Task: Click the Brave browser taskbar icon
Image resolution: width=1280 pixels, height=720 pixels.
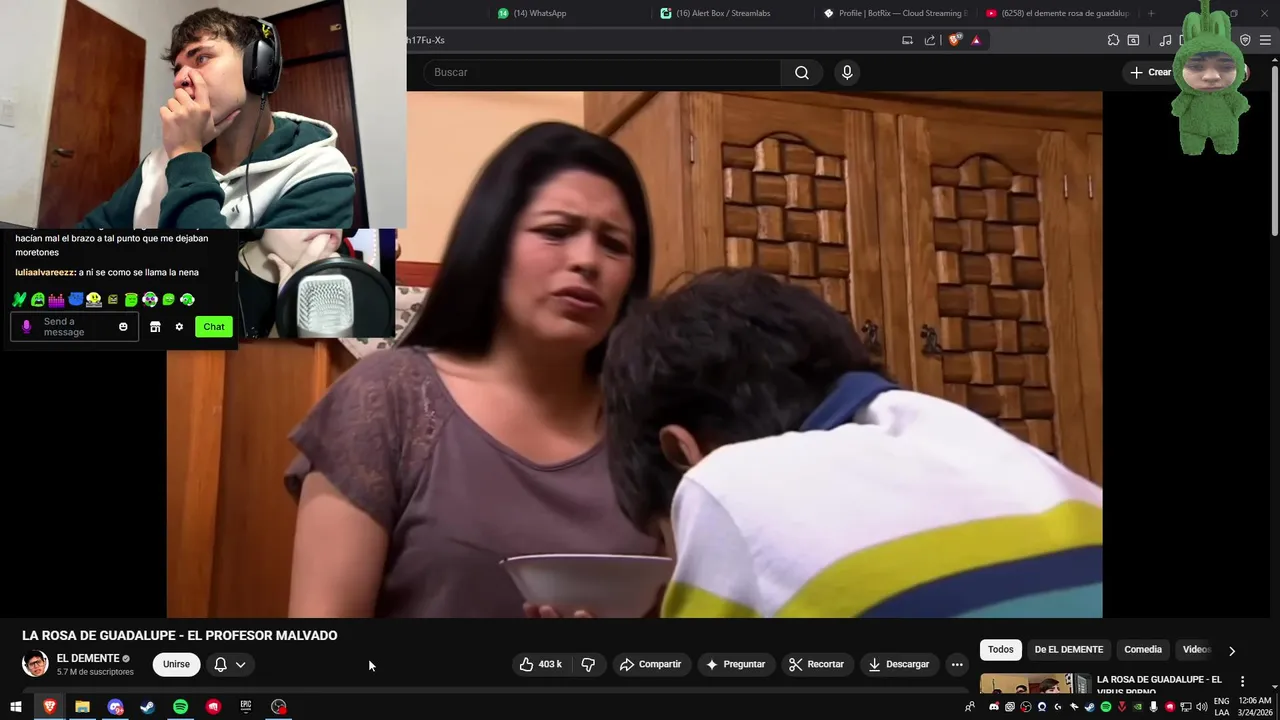Action: [x=49, y=707]
